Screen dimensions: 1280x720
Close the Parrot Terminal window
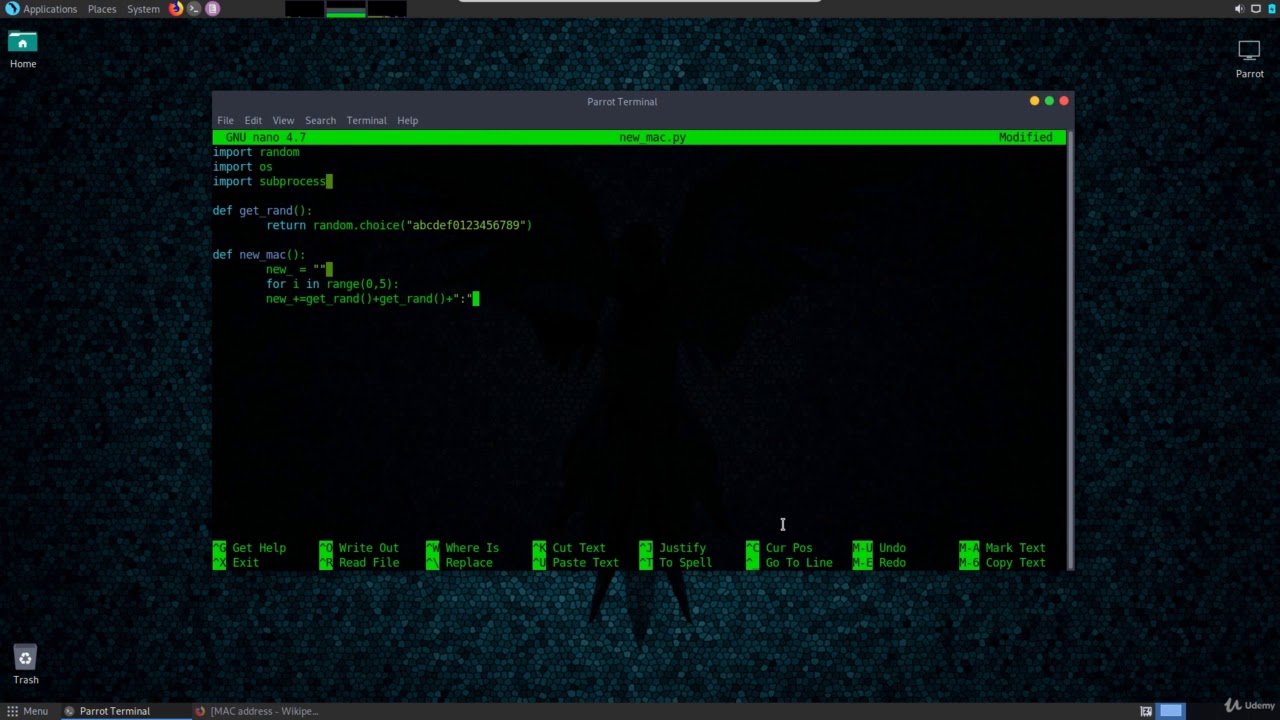[1064, 101]
